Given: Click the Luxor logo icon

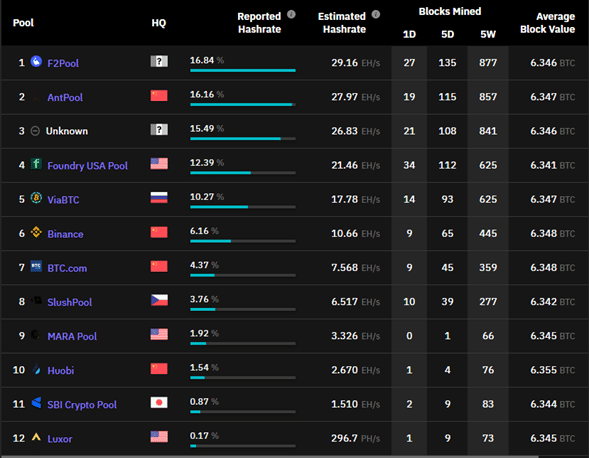Looking at the screenshot, I should (36, 437).
